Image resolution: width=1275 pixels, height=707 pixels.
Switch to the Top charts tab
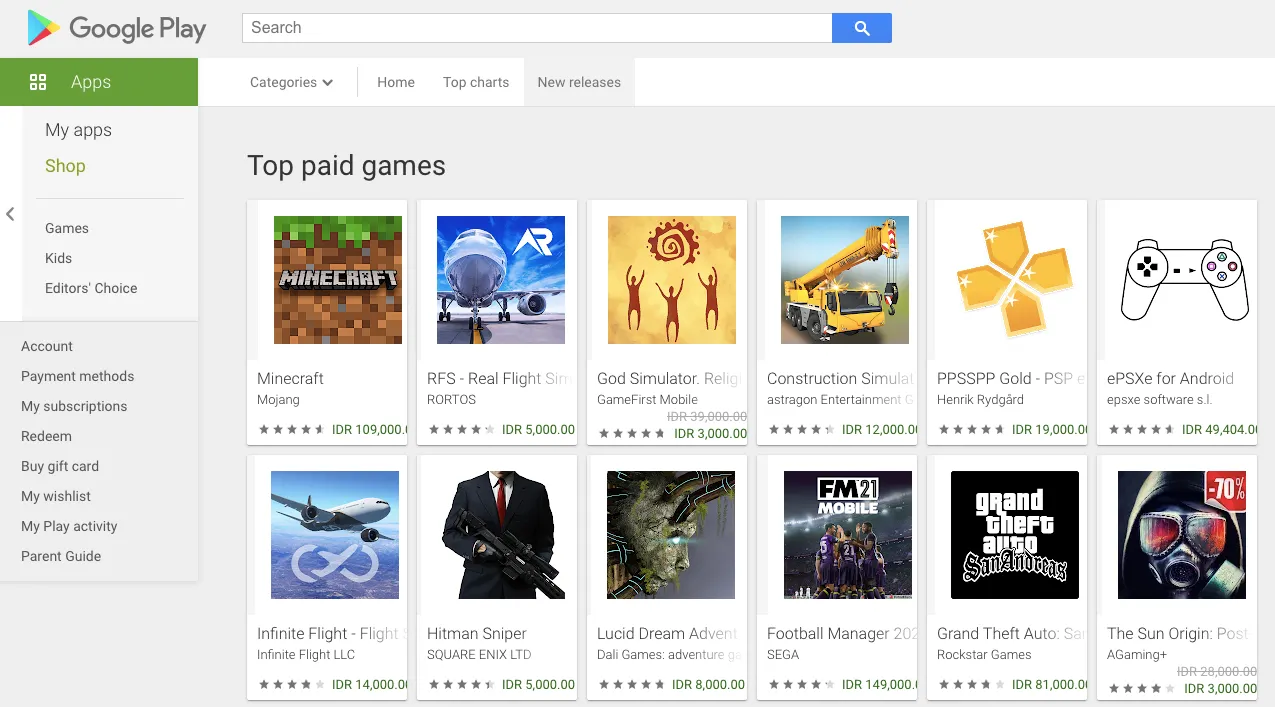pyautogui.click(x=476, y=82)
